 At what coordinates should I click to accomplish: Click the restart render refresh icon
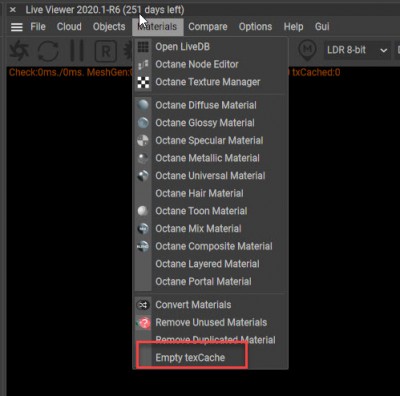(x=48, y=51)
